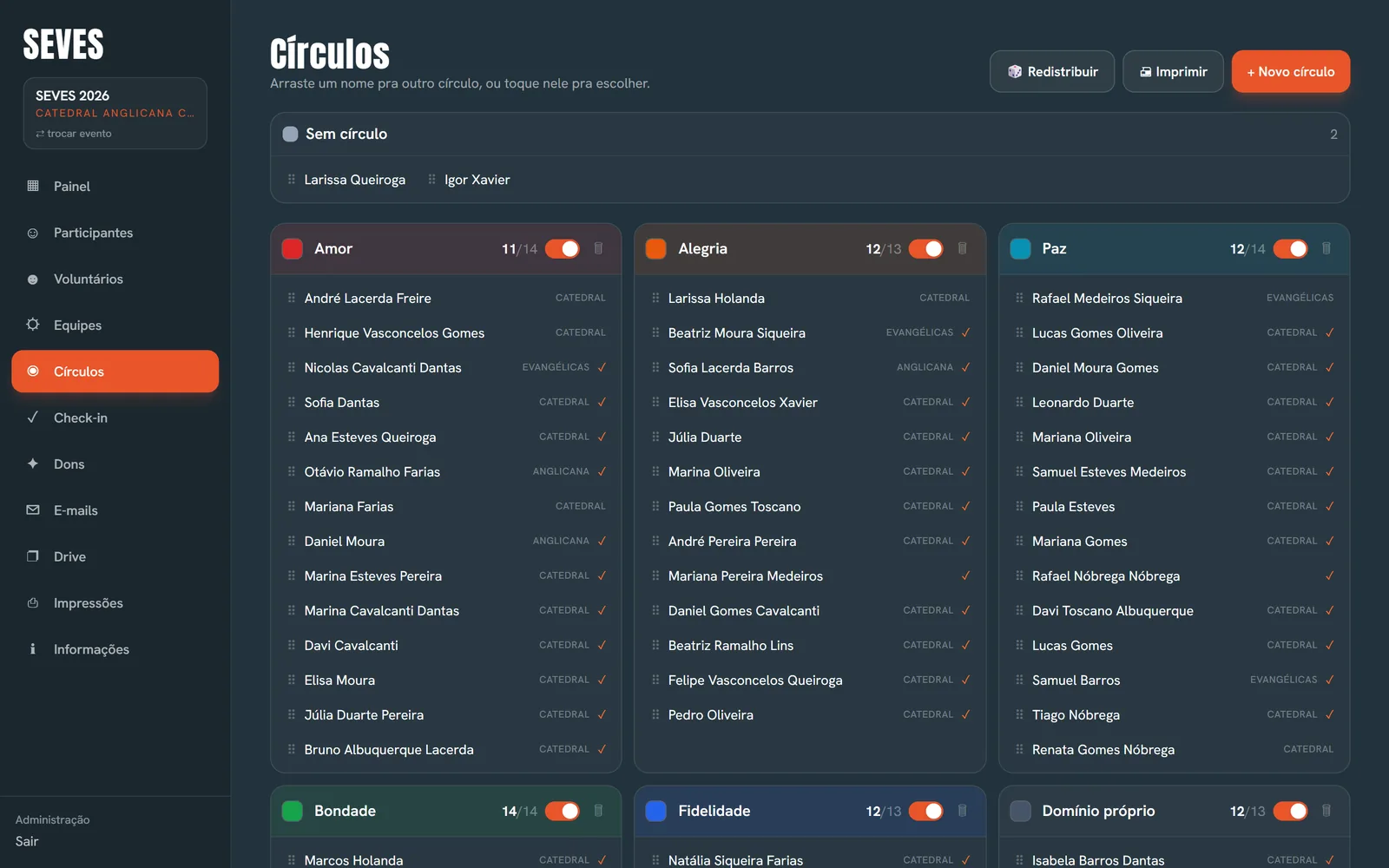Viewport: 1389px width, 868px height.
Task: Delete the Alegria circle via trash icon
Action: point(962,248)
